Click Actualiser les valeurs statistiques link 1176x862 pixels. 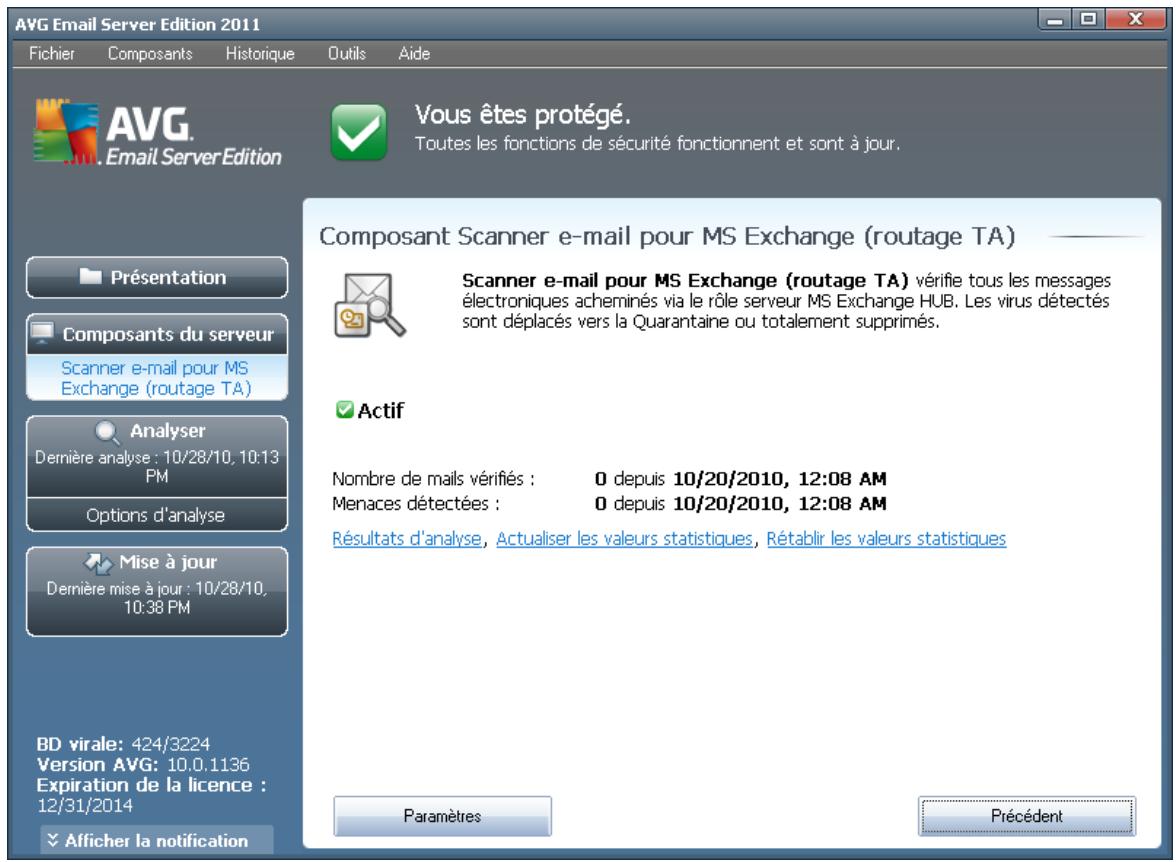624,539
